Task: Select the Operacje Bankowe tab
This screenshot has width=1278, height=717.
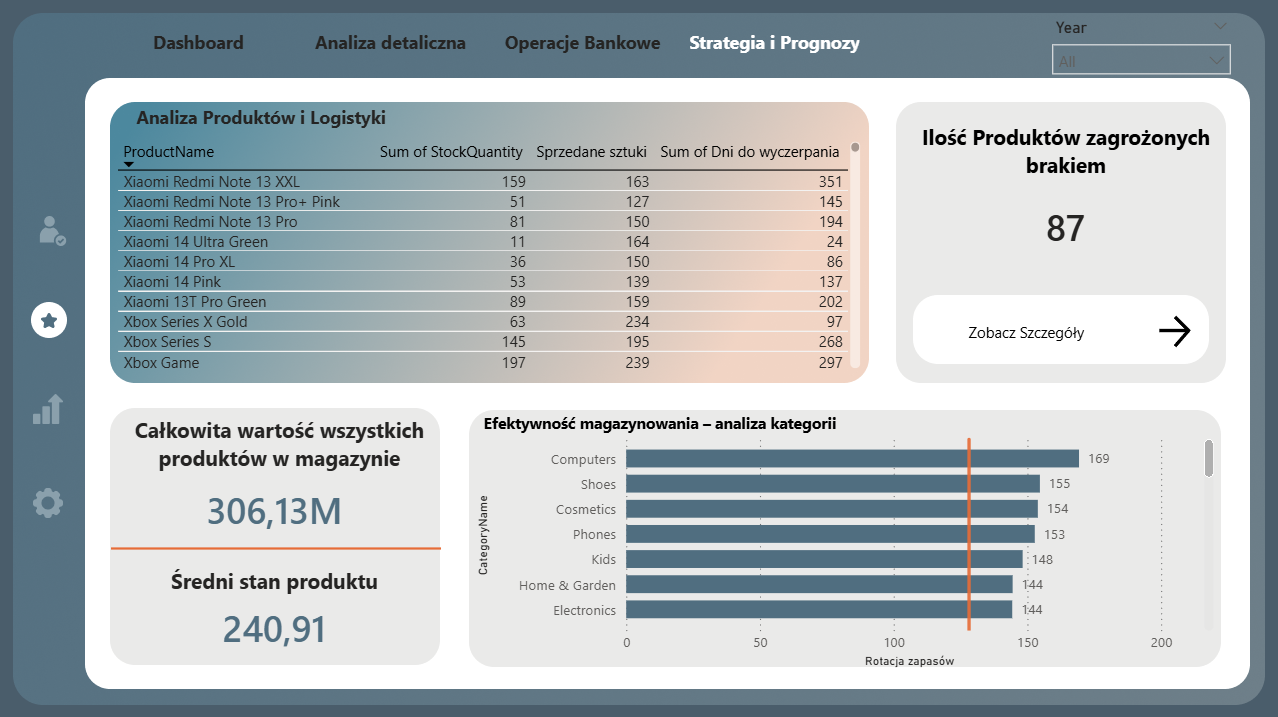Action: point(582,43)
